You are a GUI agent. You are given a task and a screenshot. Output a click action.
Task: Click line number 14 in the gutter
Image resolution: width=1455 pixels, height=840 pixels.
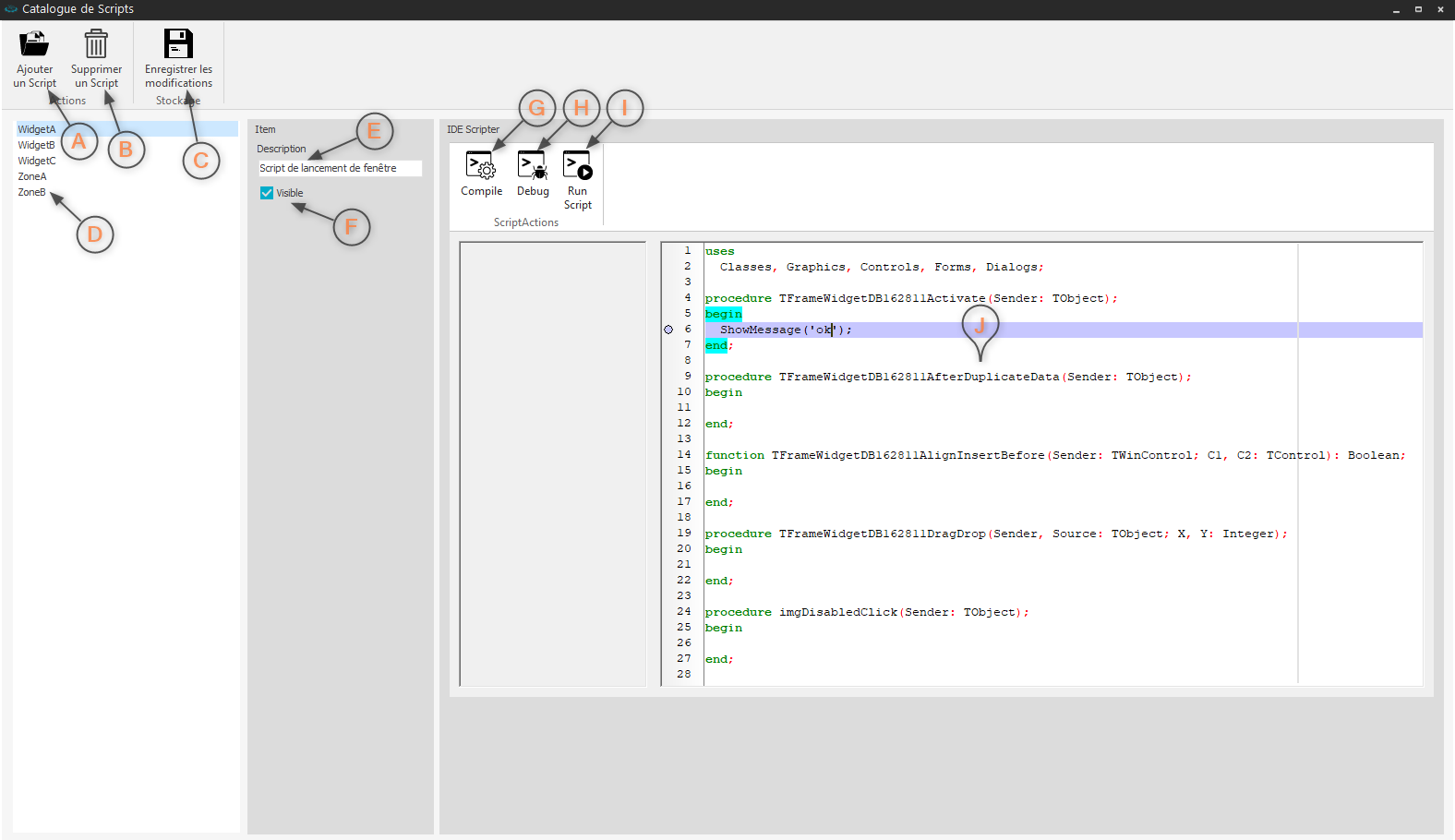(684, 454)
